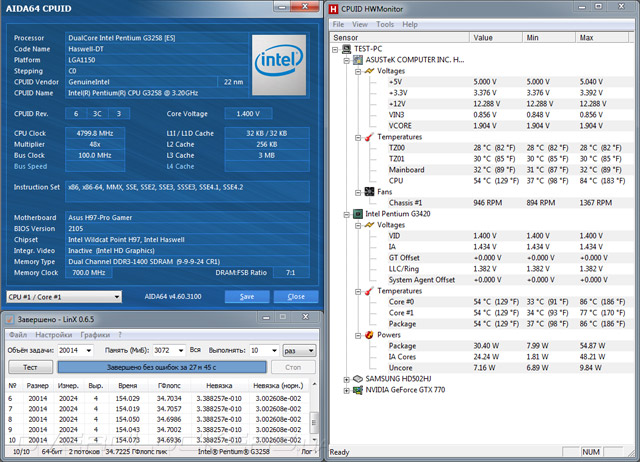Click the Value column header in HWMonitor
The height and width of the screenshot is (462, 640).
coord(496,38)
